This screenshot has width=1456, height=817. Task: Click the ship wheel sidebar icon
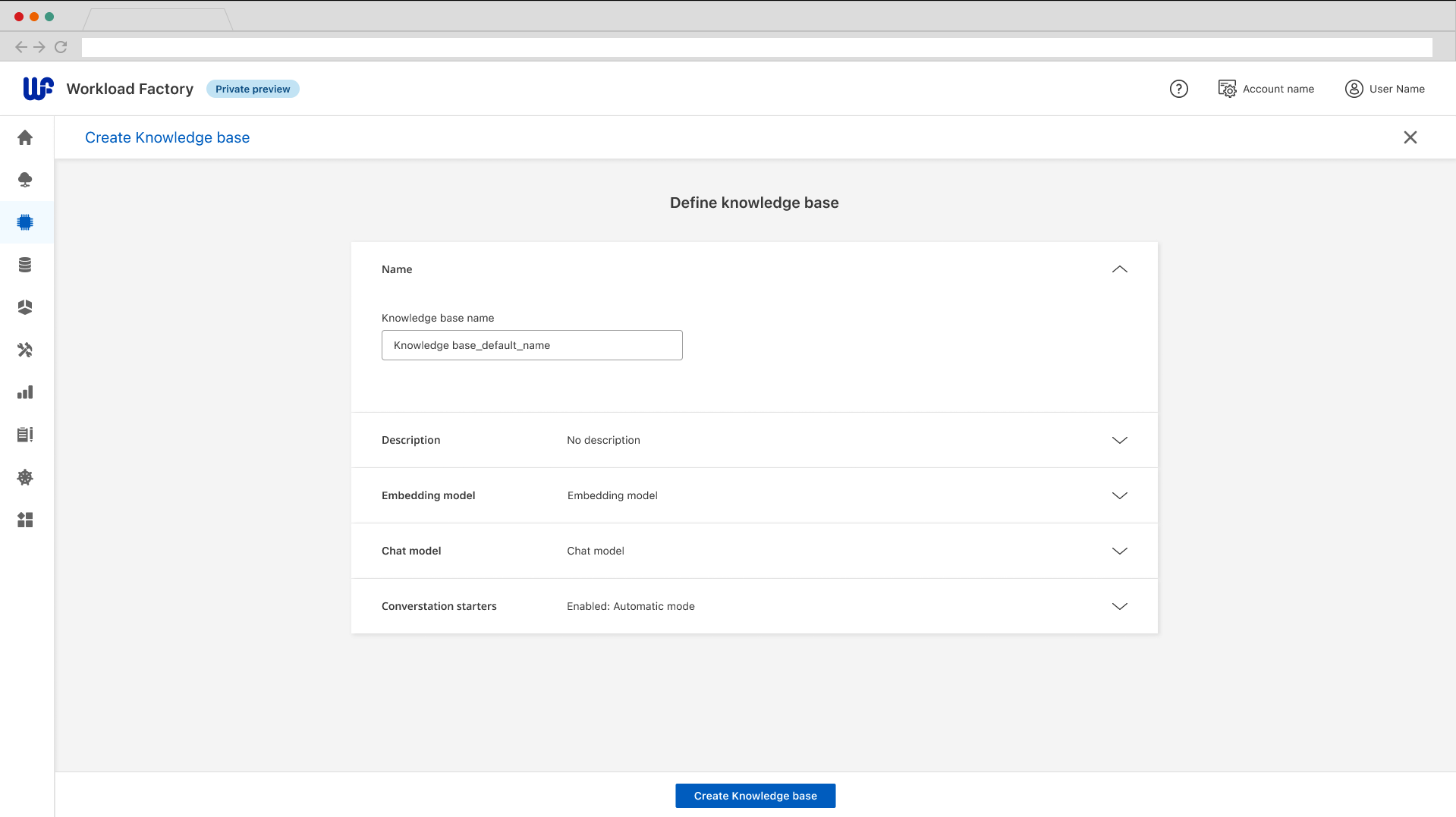click(25, 477)
